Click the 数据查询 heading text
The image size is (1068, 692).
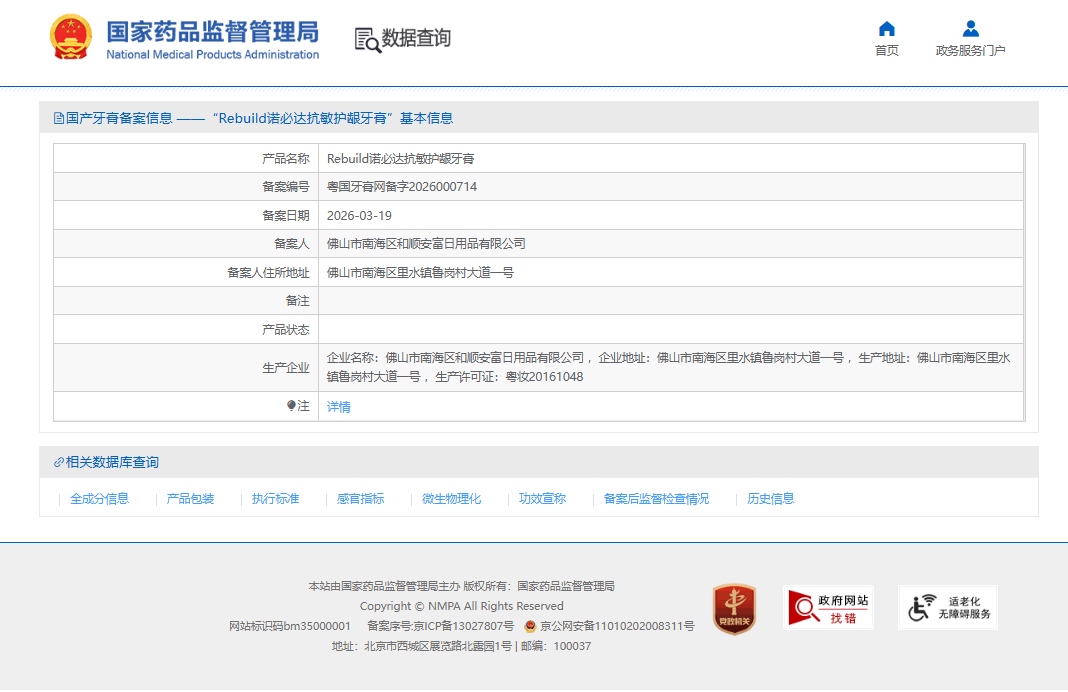click(416, 38)
